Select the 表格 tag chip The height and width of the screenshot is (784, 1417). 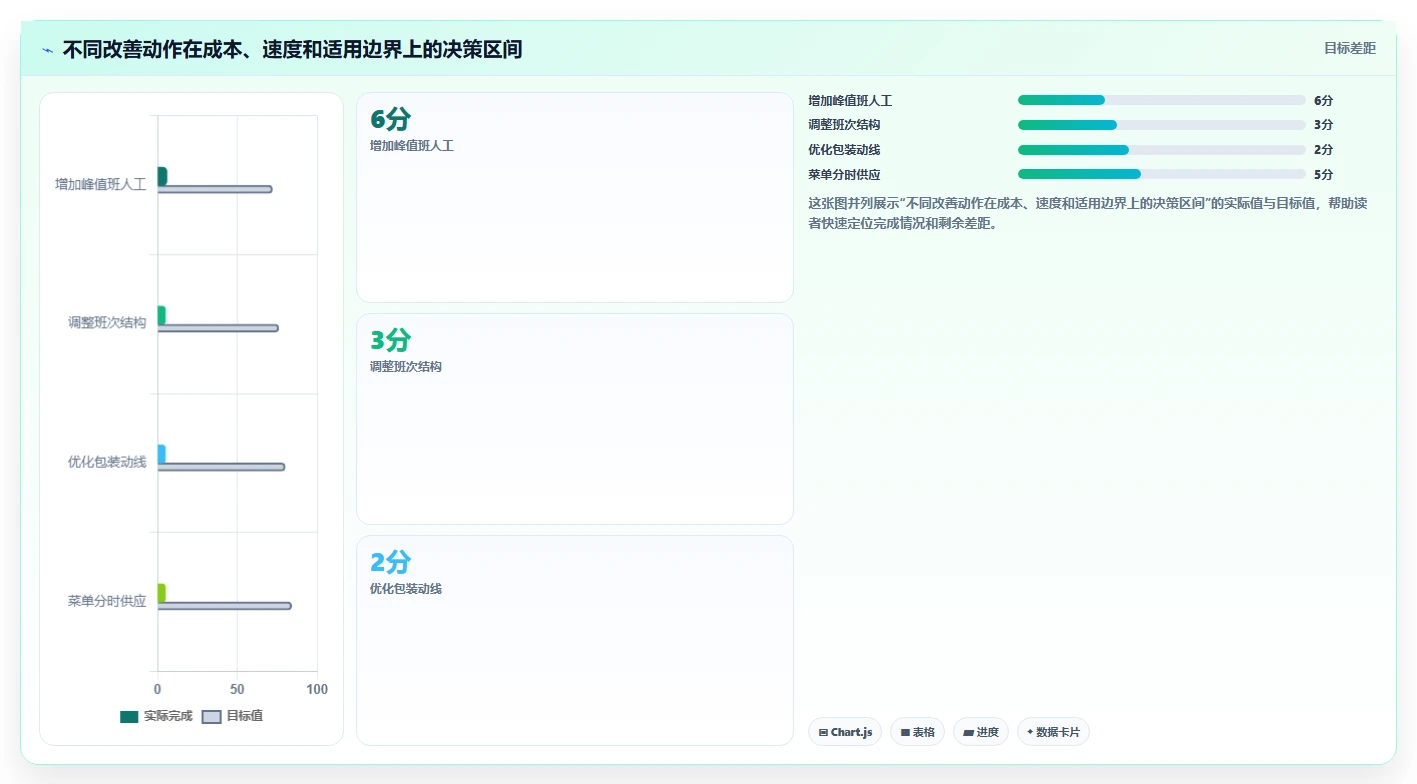pyautogui.click(x=917, y=732)
